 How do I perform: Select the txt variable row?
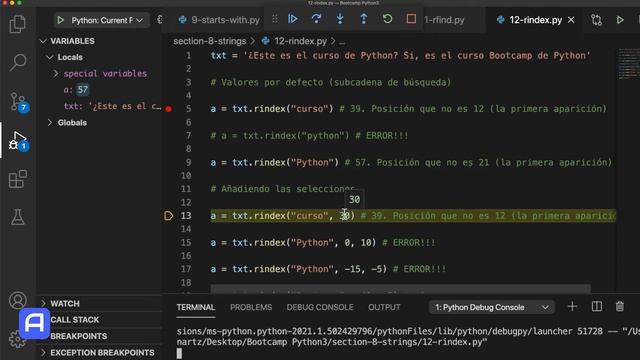click(112, 106)
